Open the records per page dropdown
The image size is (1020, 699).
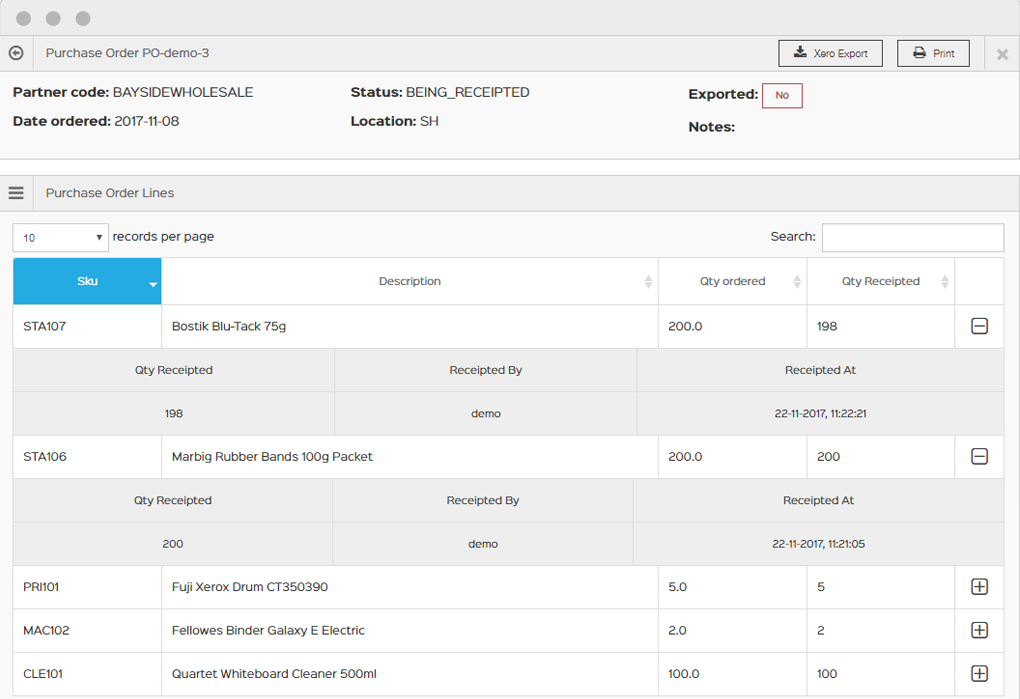point(60,237)
